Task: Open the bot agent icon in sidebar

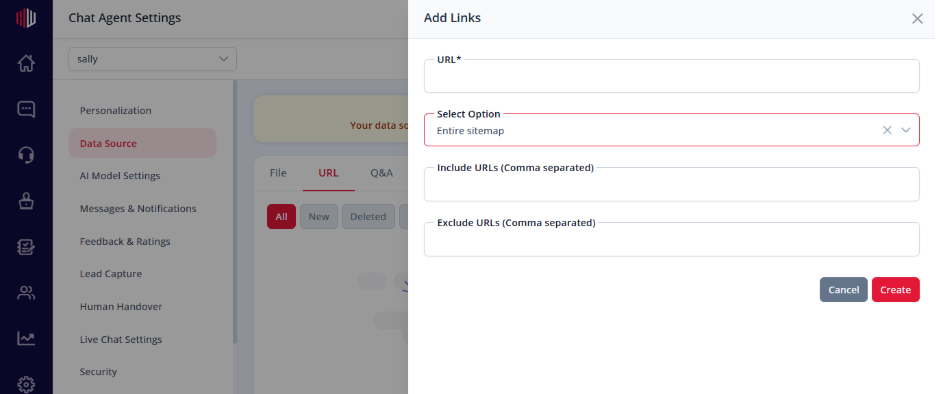Action: (x=26, y=201)
